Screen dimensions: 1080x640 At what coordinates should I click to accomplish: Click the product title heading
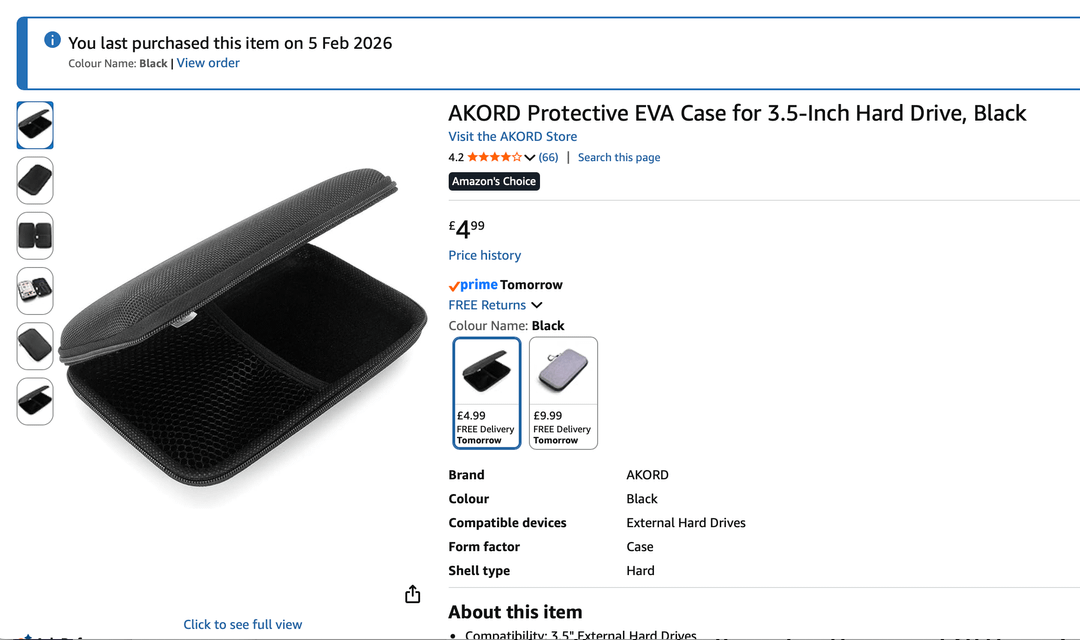(737, 113)
